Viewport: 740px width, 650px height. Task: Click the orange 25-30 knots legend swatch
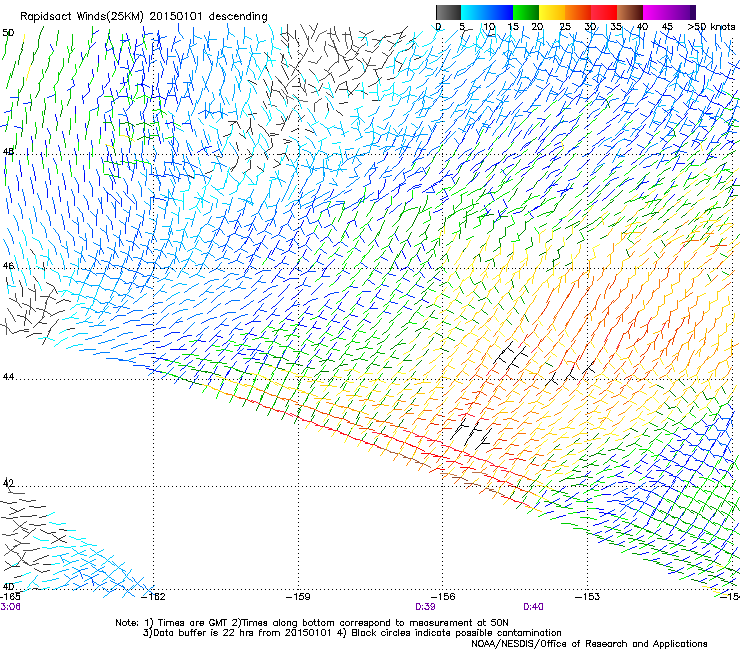point(578,12)
